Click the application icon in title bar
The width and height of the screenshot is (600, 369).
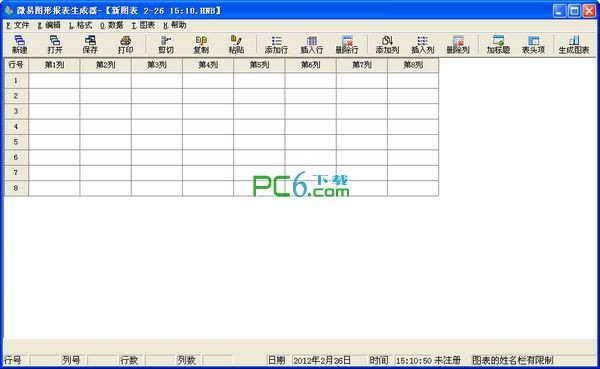point(8,10)
